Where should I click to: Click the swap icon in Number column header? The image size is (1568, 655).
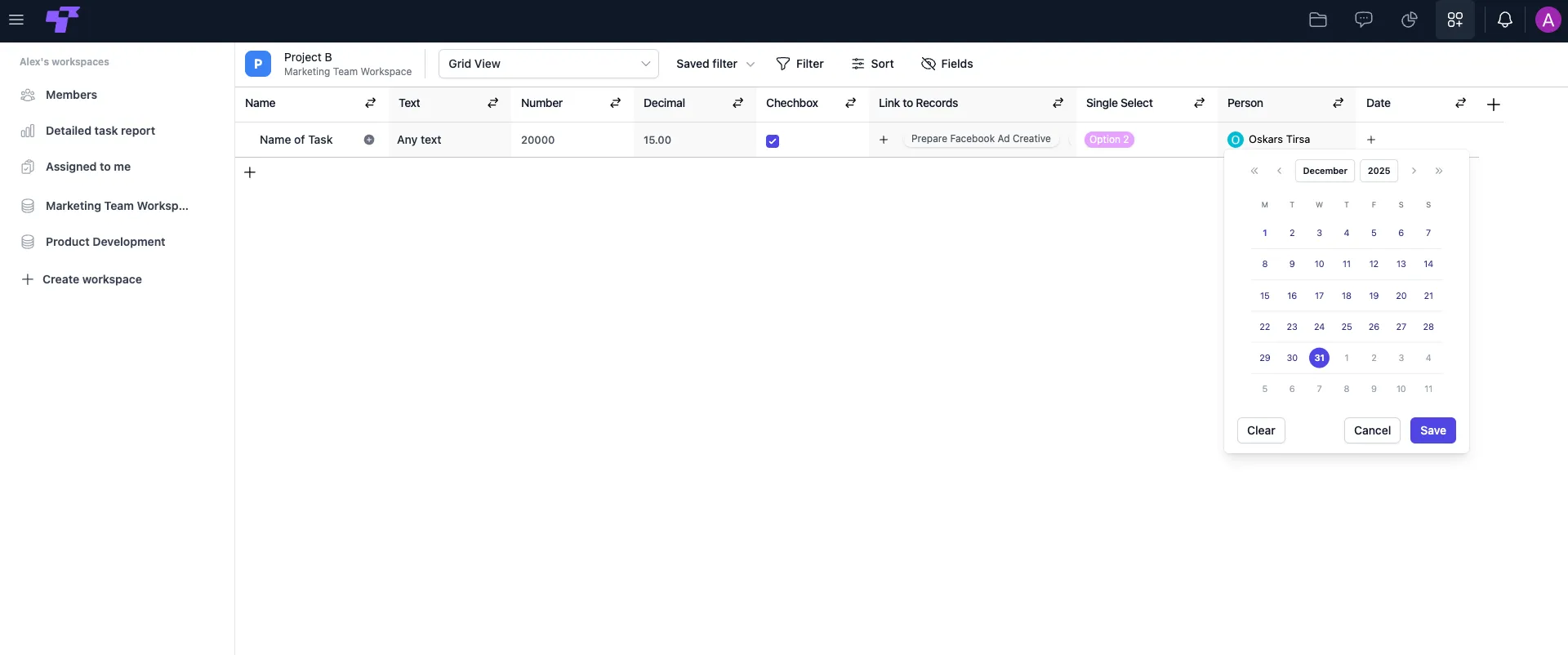pyautogui.click(x=616, y=103)
